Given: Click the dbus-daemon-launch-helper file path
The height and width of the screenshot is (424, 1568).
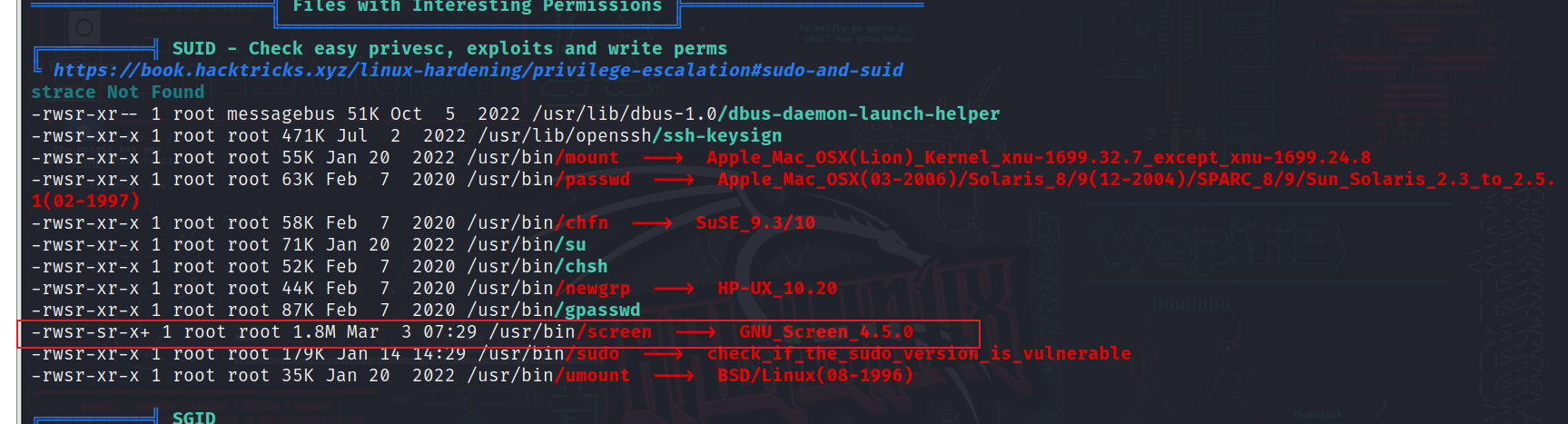Looking at the screenshot, I should pos(766,113).
